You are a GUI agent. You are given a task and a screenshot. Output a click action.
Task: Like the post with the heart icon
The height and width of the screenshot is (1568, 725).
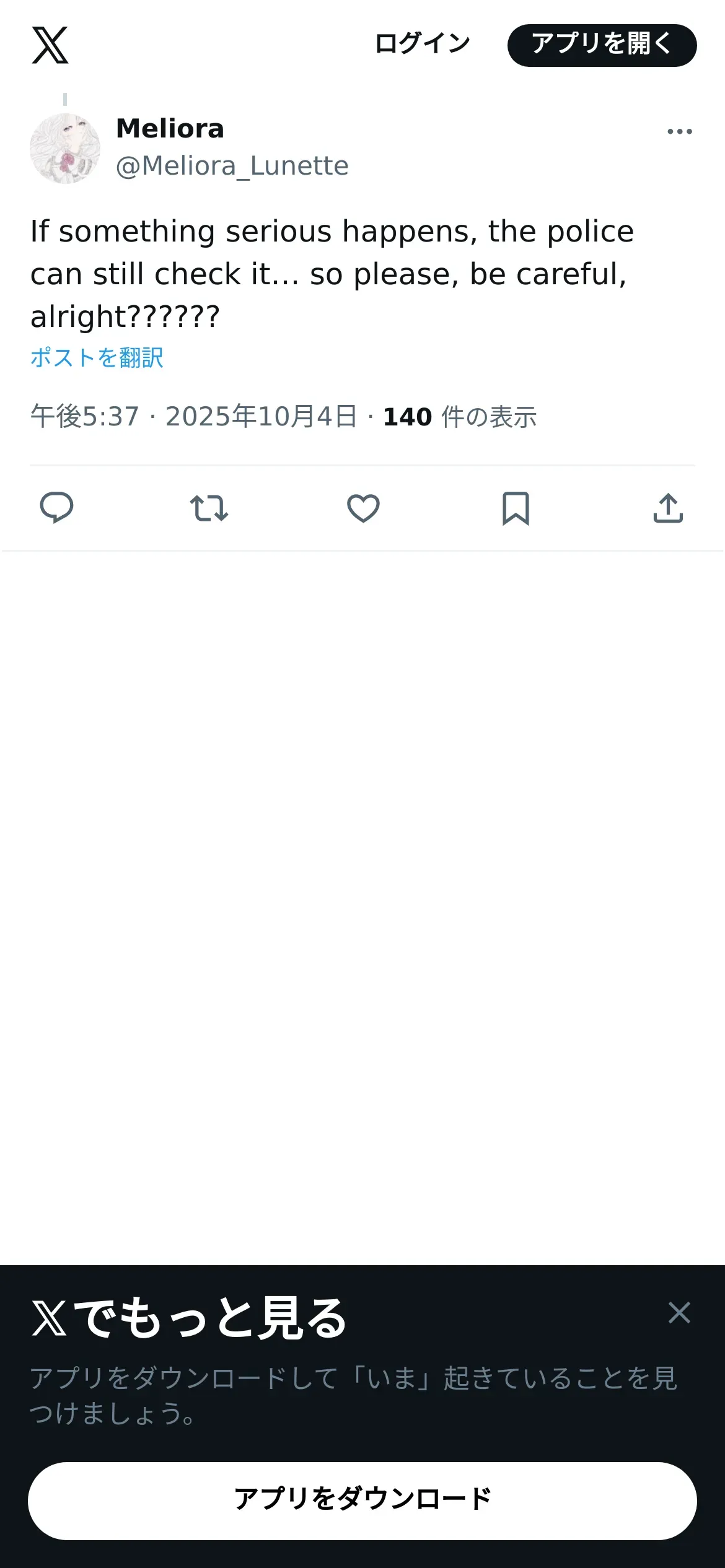pyautogui.click(x=363, y=508)
